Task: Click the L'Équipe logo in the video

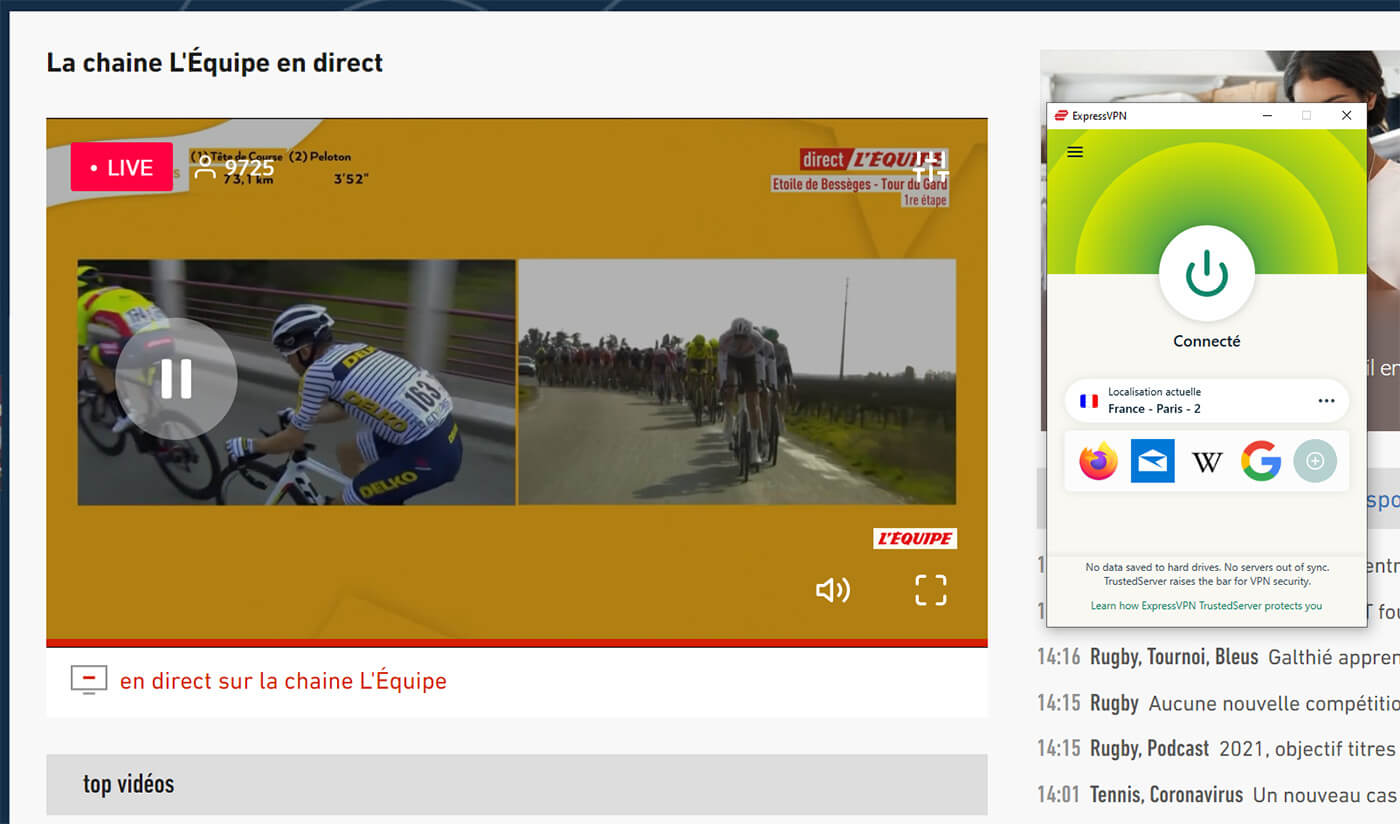Action: [x=915, y=538]
